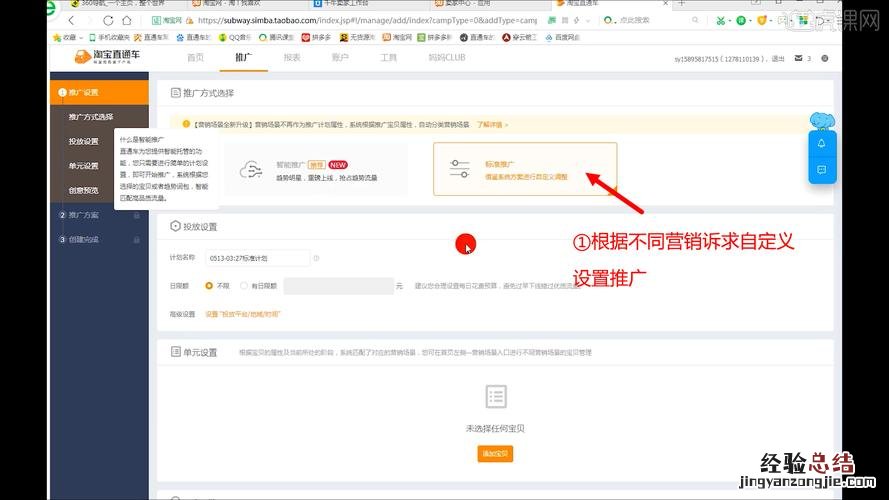Click the scissors screenshot extension icon
Image resolution: width=889 pixels, height=500 pixels.
721,20
